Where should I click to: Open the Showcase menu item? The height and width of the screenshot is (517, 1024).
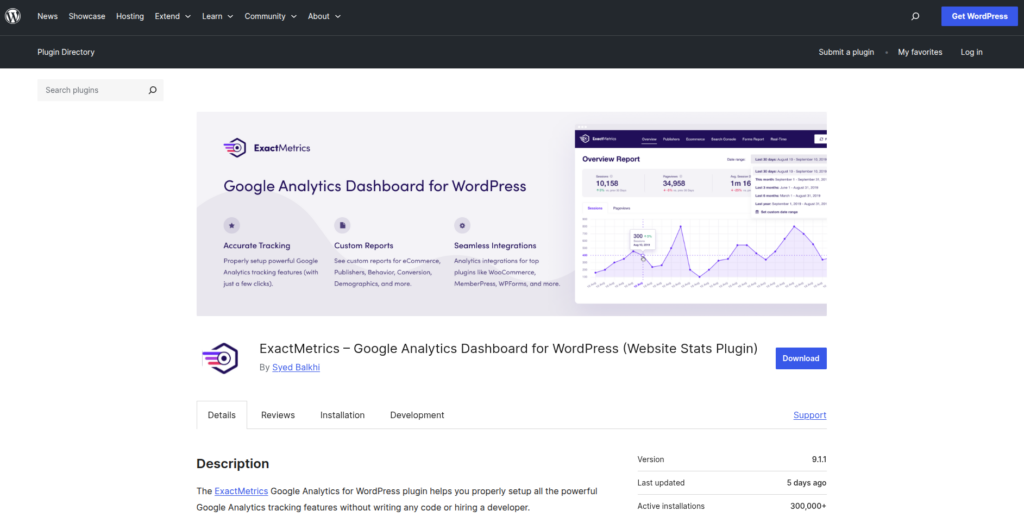87,16
